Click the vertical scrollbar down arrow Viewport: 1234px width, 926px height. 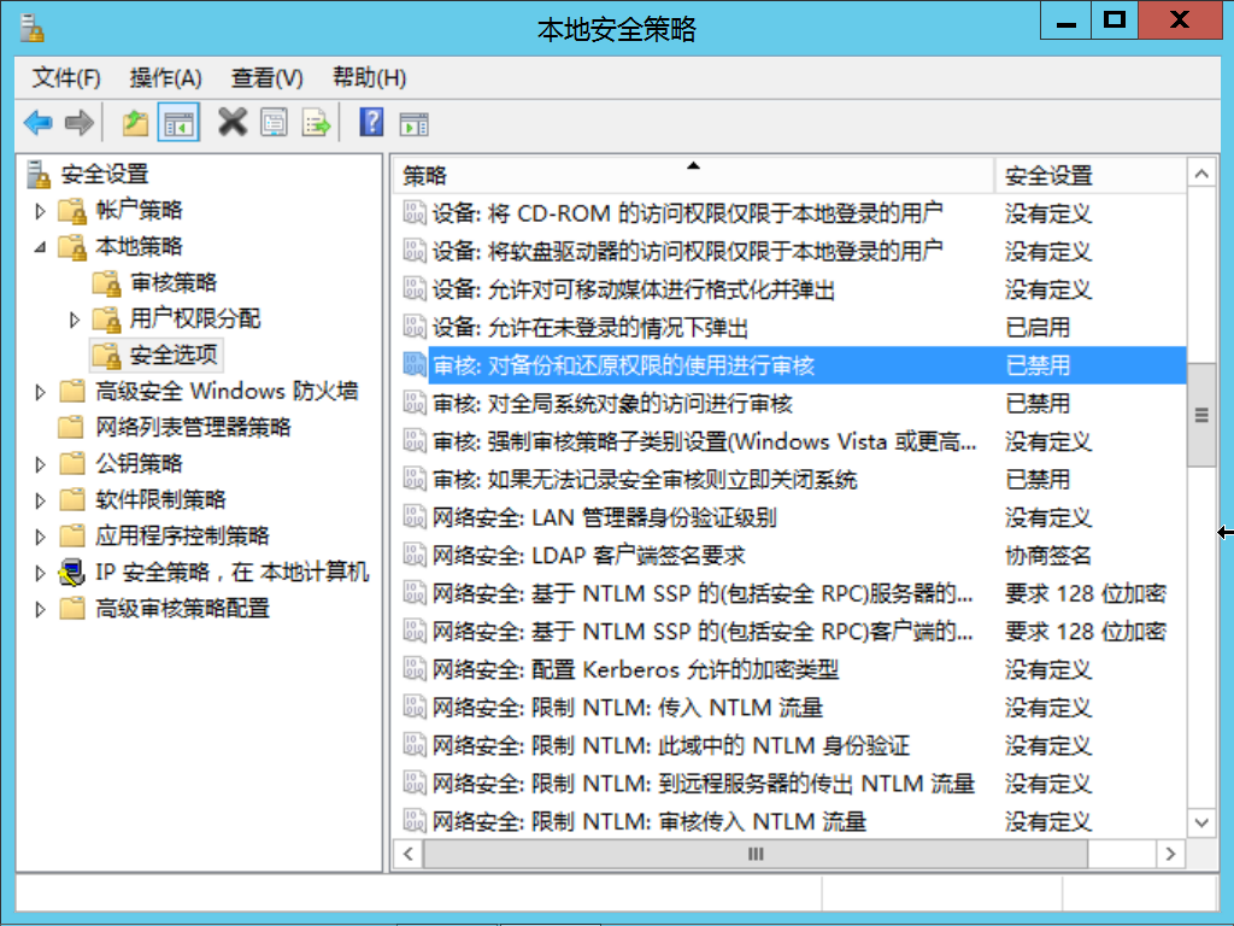(x=1200, y=822)
